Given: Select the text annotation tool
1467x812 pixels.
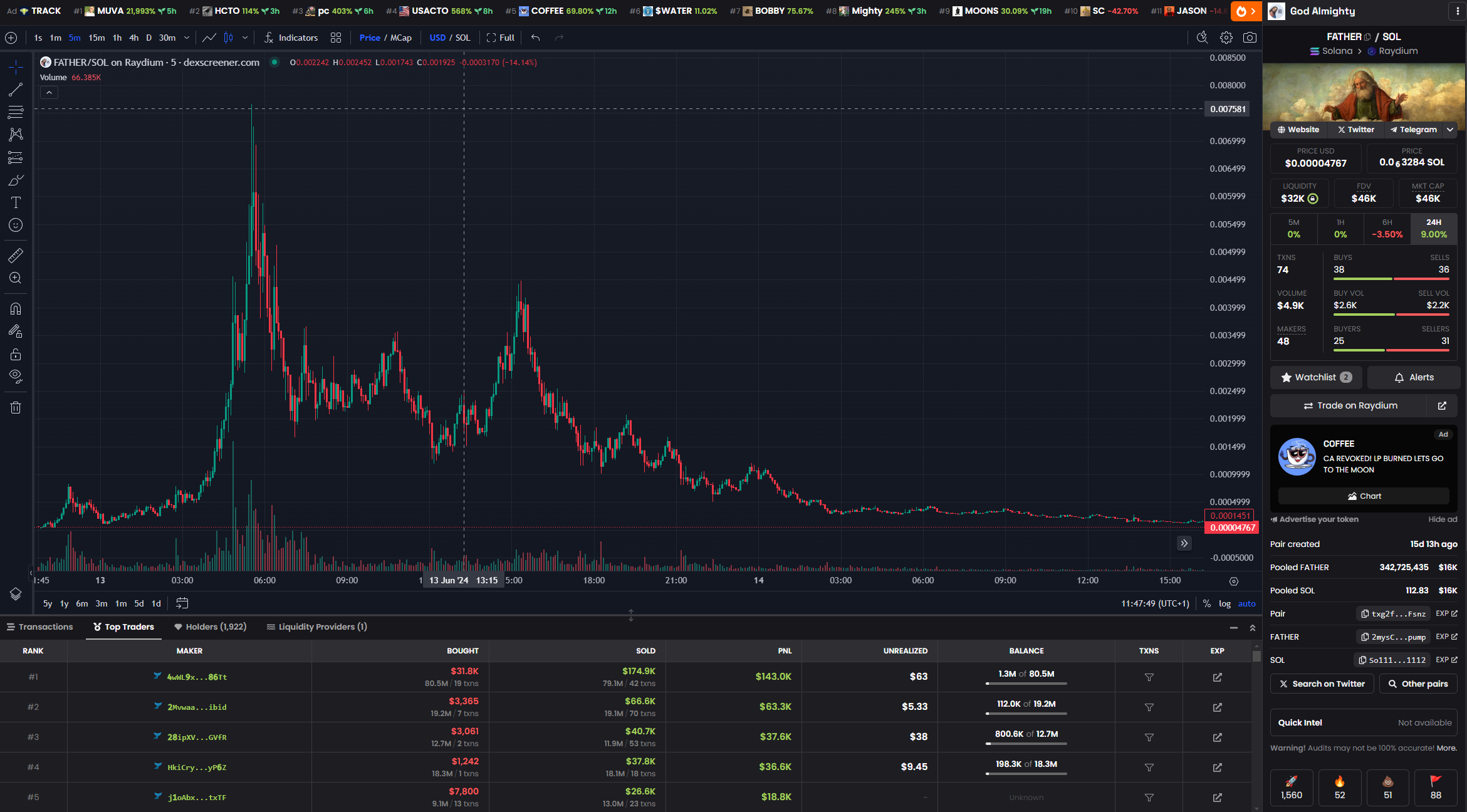Looking at the screenshot, I should pos(16,202).
